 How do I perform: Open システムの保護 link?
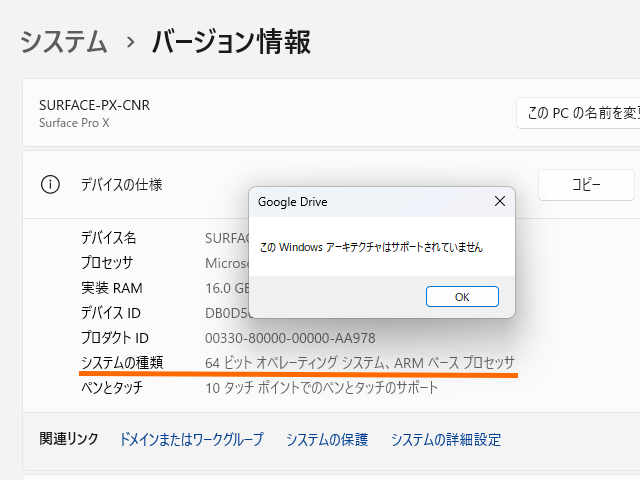point(327,440)
